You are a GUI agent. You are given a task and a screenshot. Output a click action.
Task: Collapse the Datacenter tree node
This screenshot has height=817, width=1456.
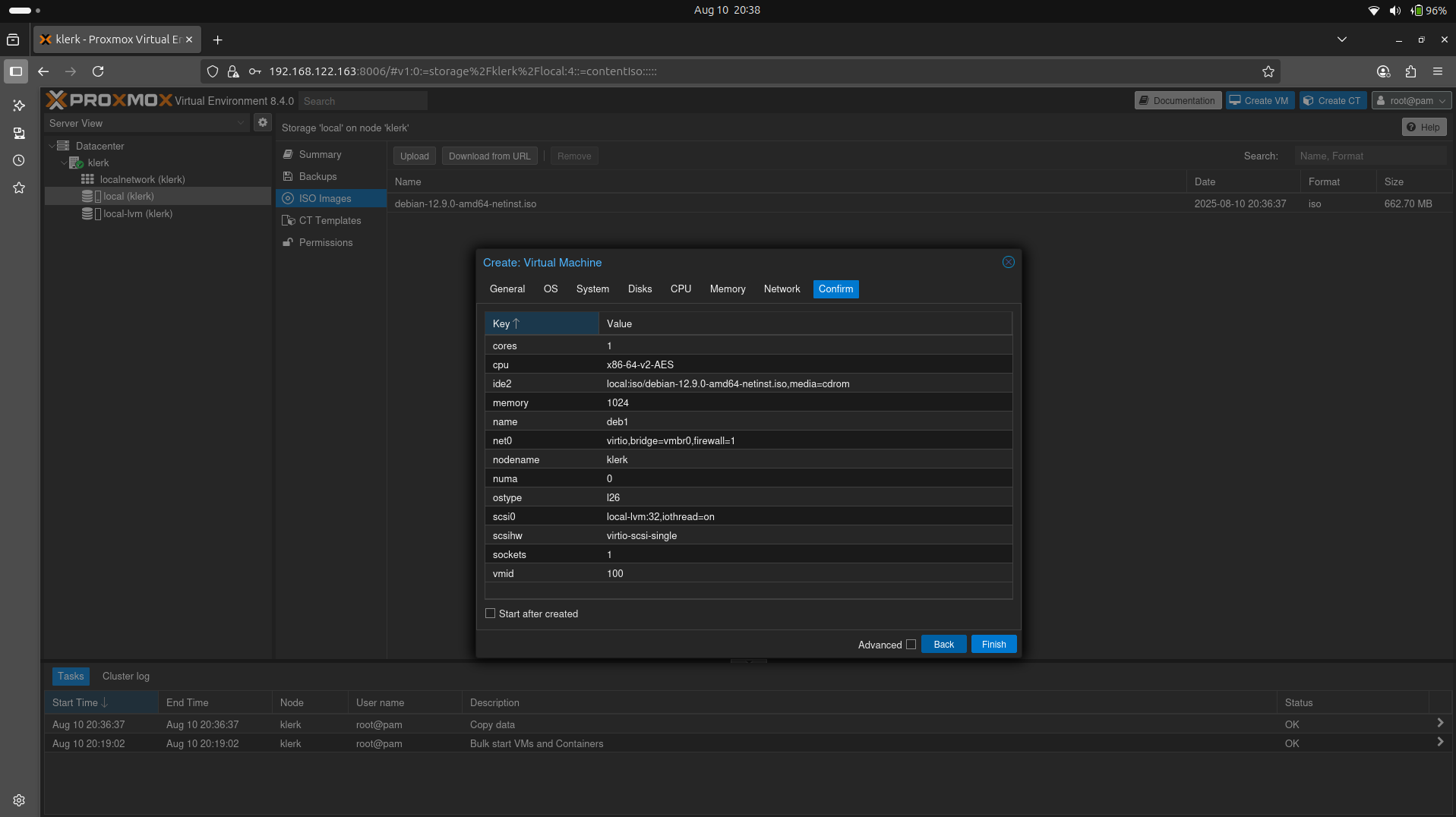pos(52,146)
